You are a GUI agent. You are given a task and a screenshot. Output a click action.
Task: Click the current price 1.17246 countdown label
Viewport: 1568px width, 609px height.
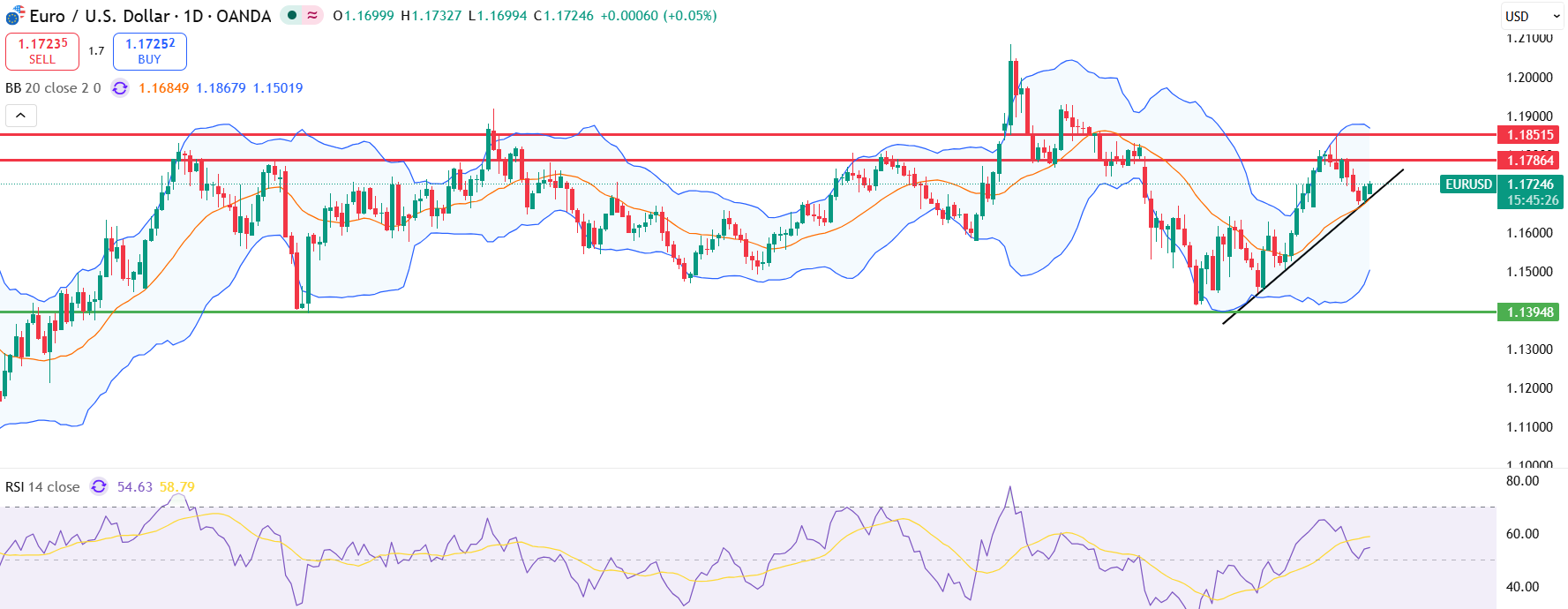[1531, 192]
